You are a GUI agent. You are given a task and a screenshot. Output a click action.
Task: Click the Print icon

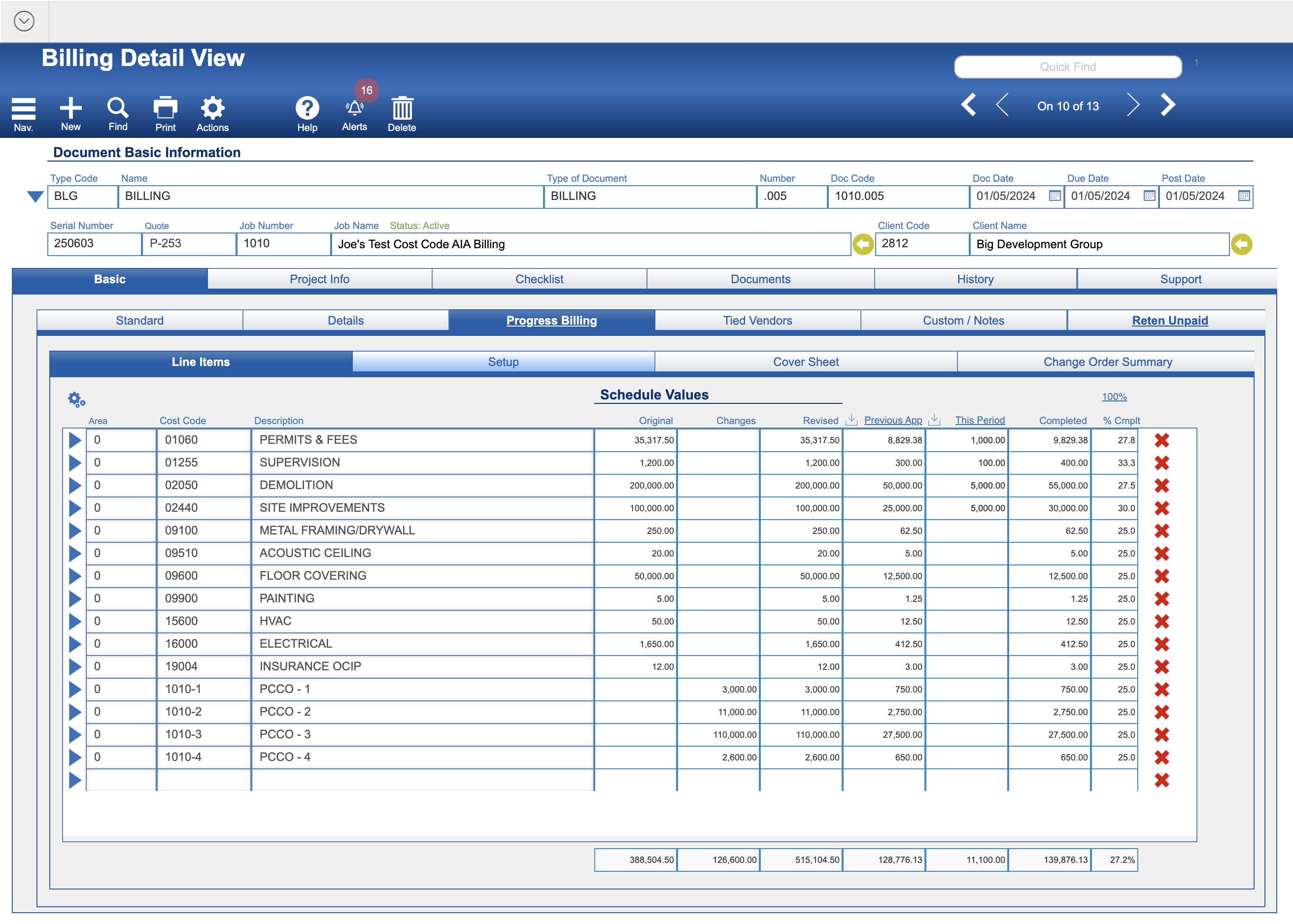pyautogui.click(x=165, y=114)
